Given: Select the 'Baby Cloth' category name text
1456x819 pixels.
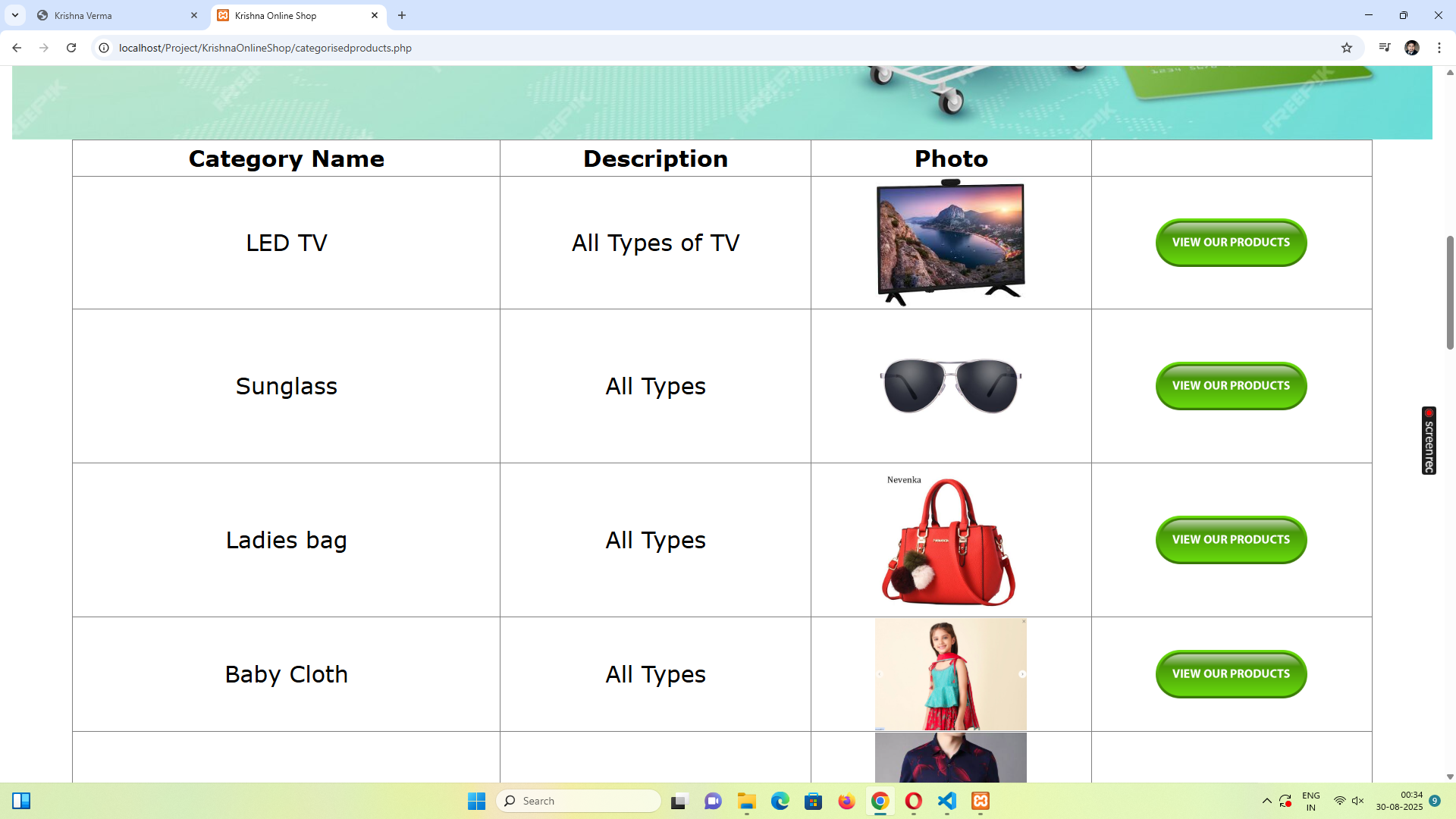Looking at the screenshot, I should 287,674.
